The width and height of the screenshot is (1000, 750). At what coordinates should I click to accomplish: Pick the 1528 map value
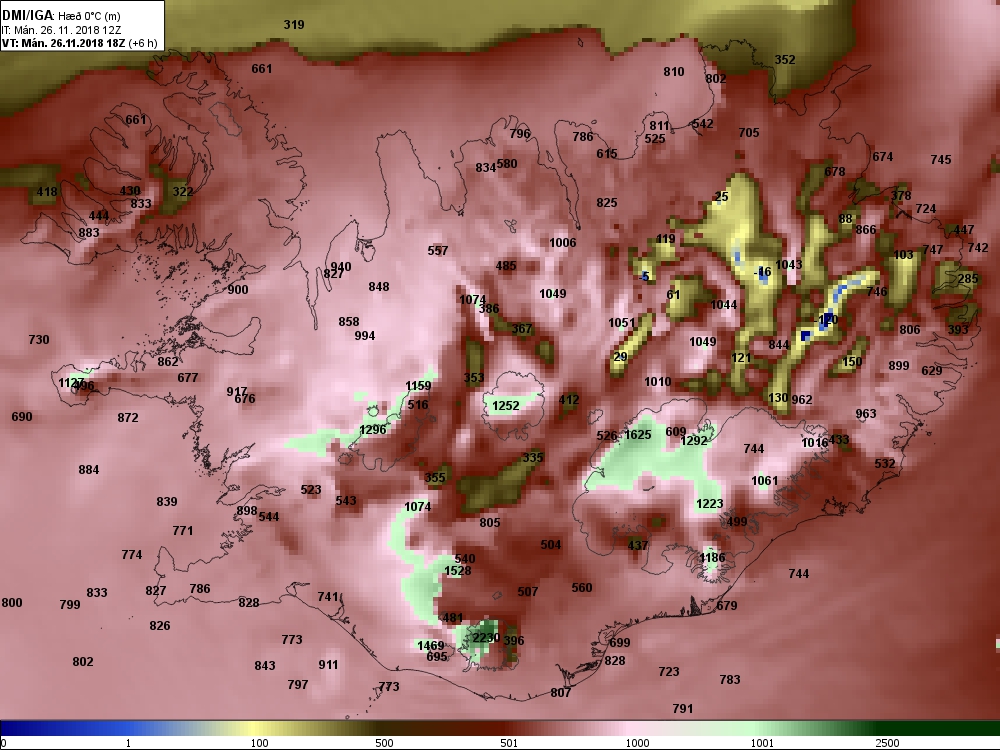(458, 571)
